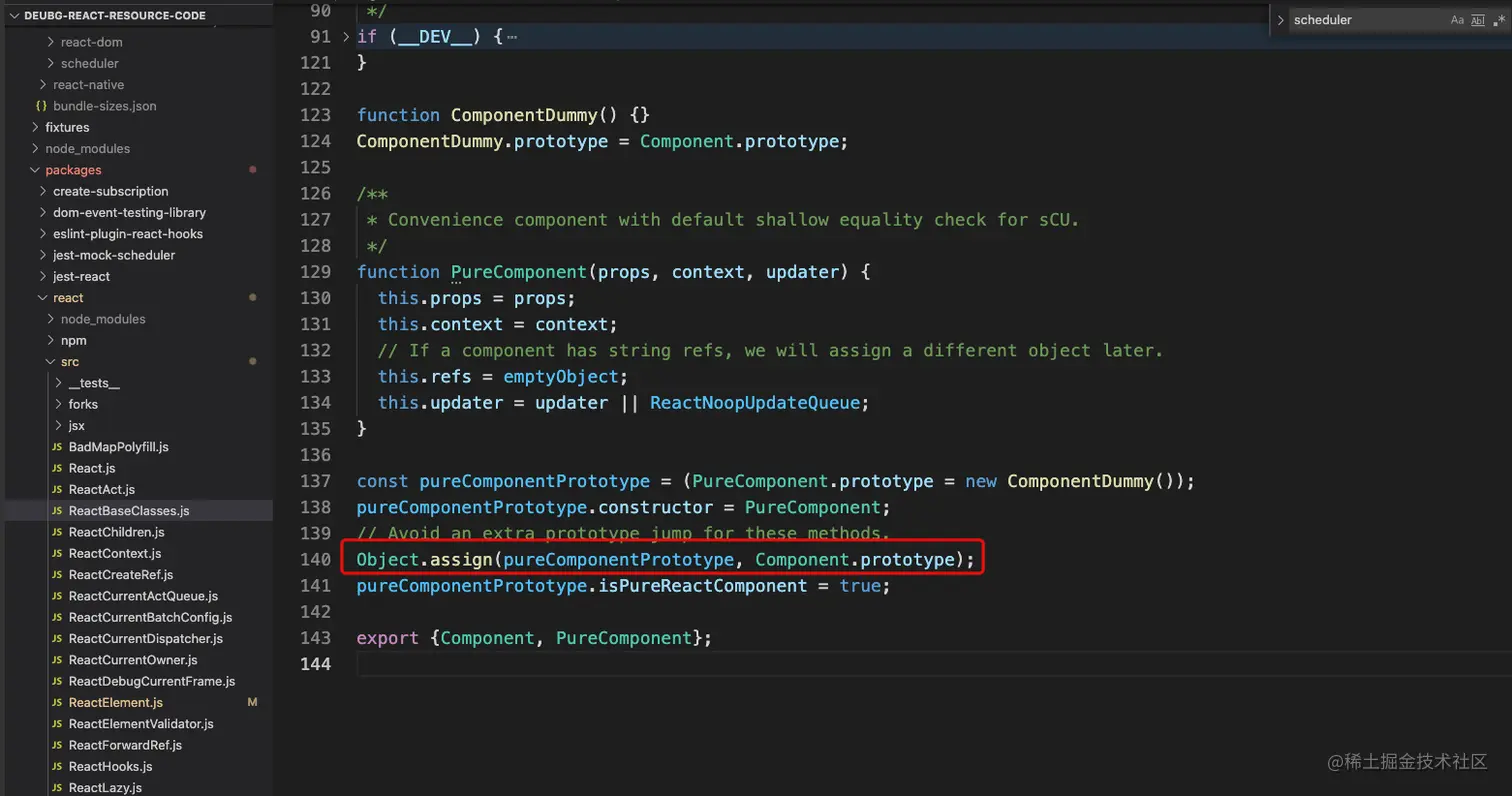The height and width of the screenshot is (796, 1512).
Task: Click 'const' keyword on line 137
Action: [x=383, y=481]
